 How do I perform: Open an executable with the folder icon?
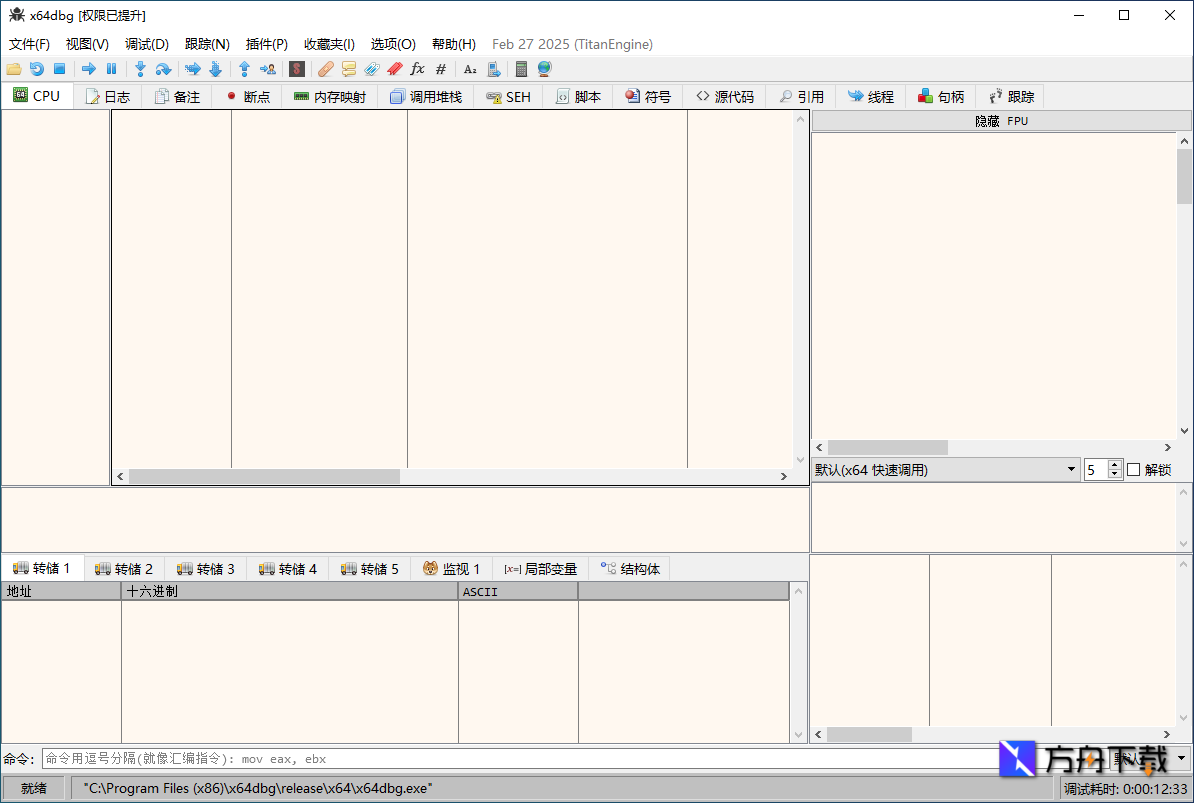13,69
